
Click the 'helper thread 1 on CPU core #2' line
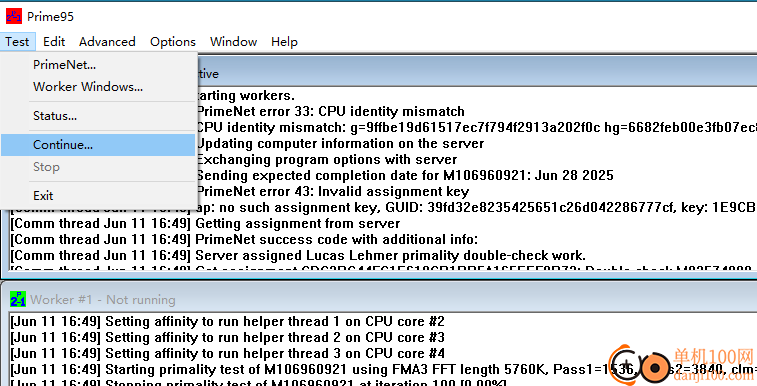pyautogui.click(x=227, y=321)
